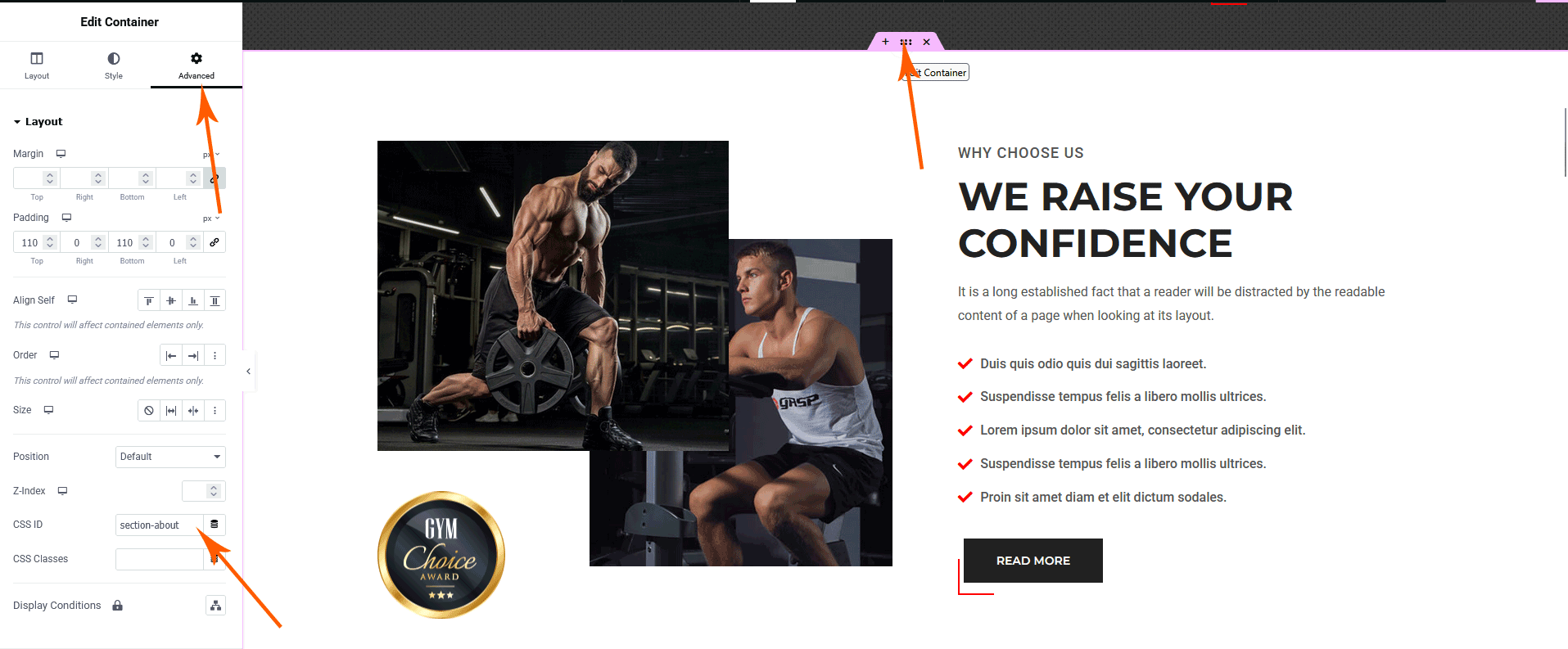This screenshot has width=1568, height=649.
Task: Click the CSS ID dynamic tags icon
Action: [215, 525]
